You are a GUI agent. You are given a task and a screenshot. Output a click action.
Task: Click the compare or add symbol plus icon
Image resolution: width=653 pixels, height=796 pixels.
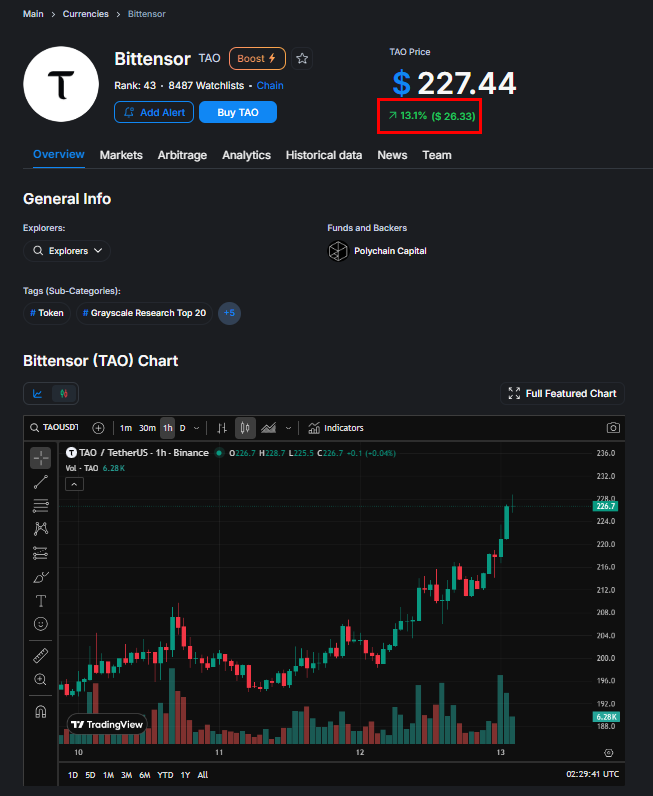tap(98, 428)
